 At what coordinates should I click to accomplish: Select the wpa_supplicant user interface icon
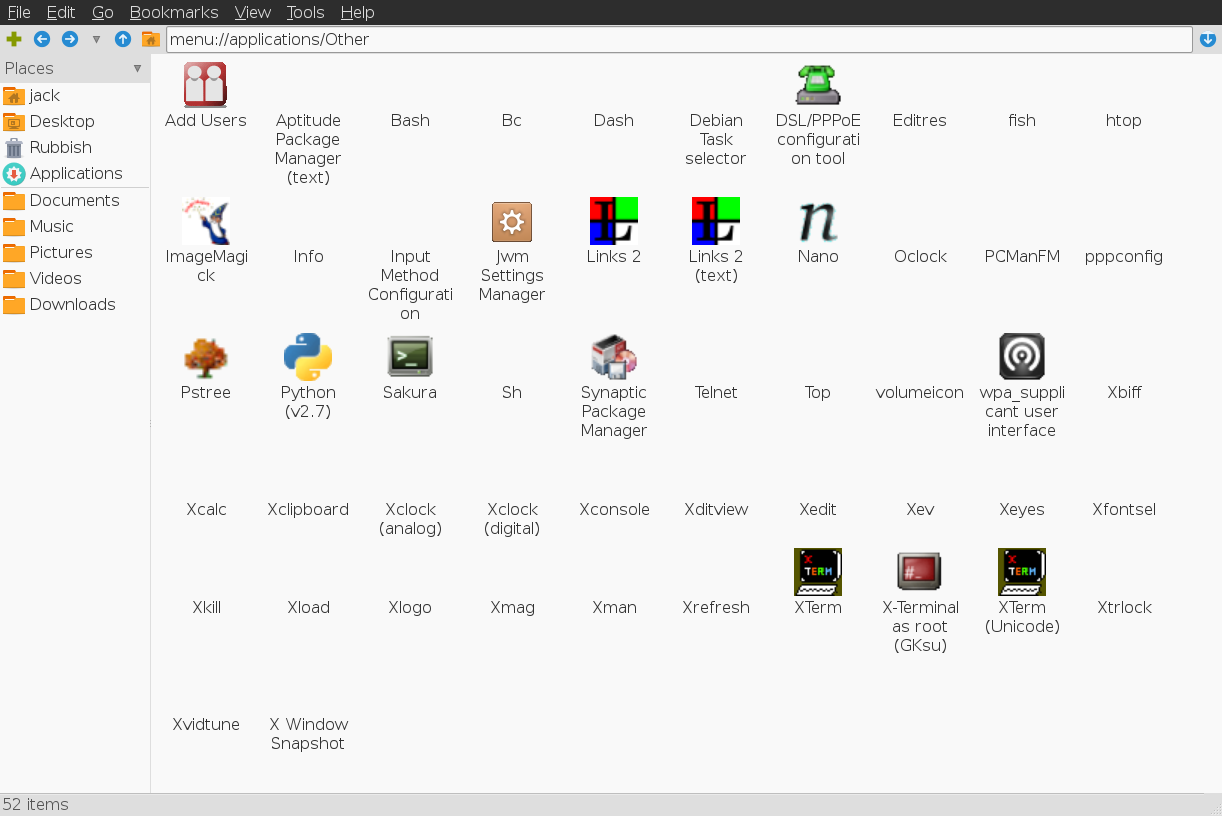[x=1021, y=357]
